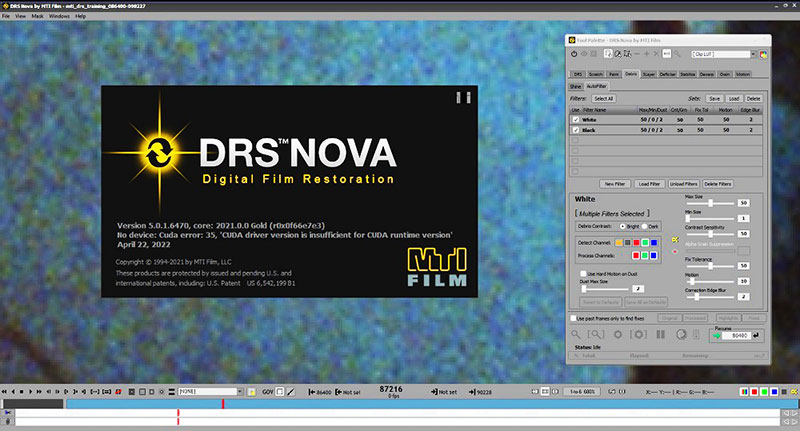
Task: Toggle the red channel square in bottom bar
Action: coord(754,392)
